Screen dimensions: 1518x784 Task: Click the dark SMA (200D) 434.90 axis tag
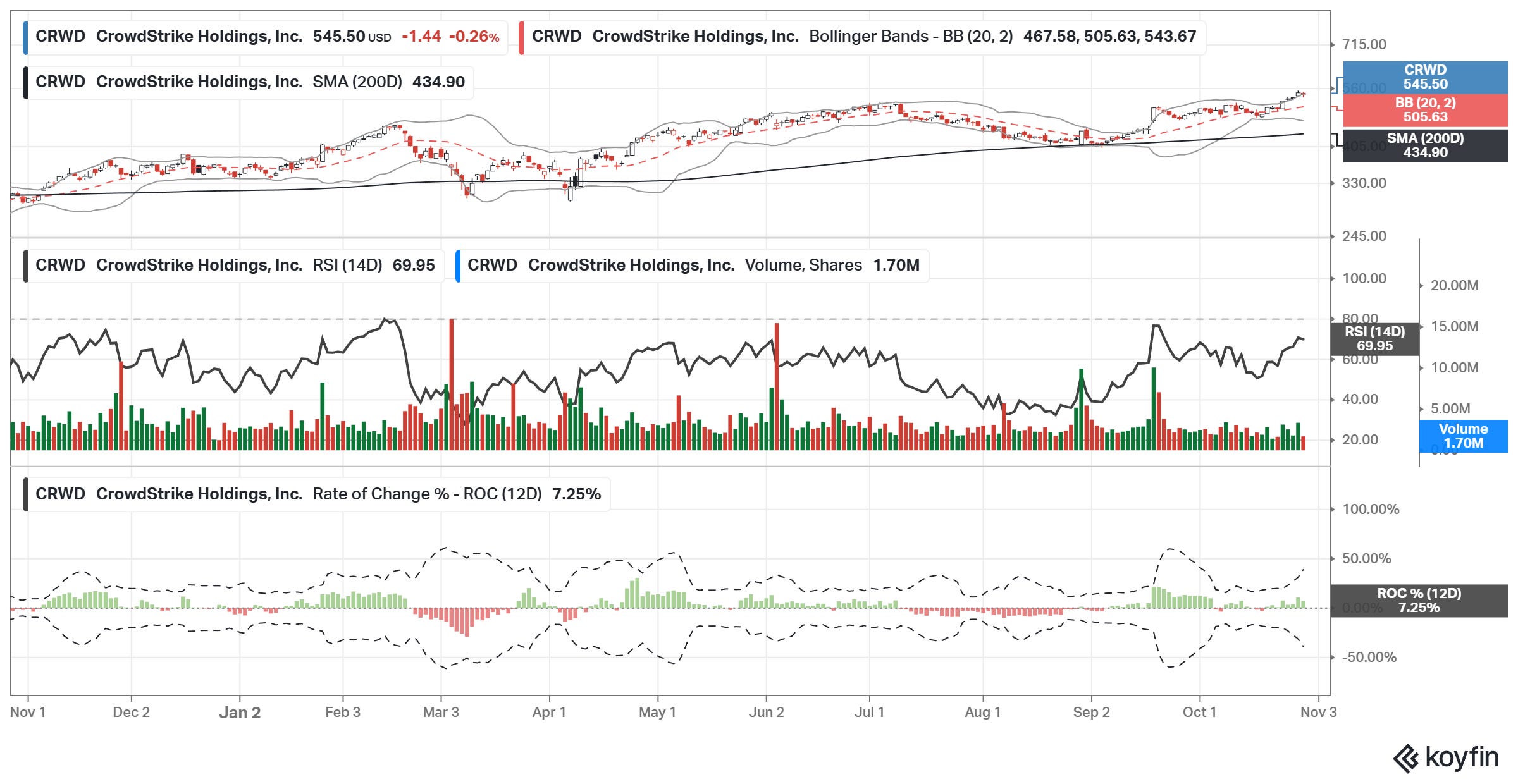(1424, 145)
